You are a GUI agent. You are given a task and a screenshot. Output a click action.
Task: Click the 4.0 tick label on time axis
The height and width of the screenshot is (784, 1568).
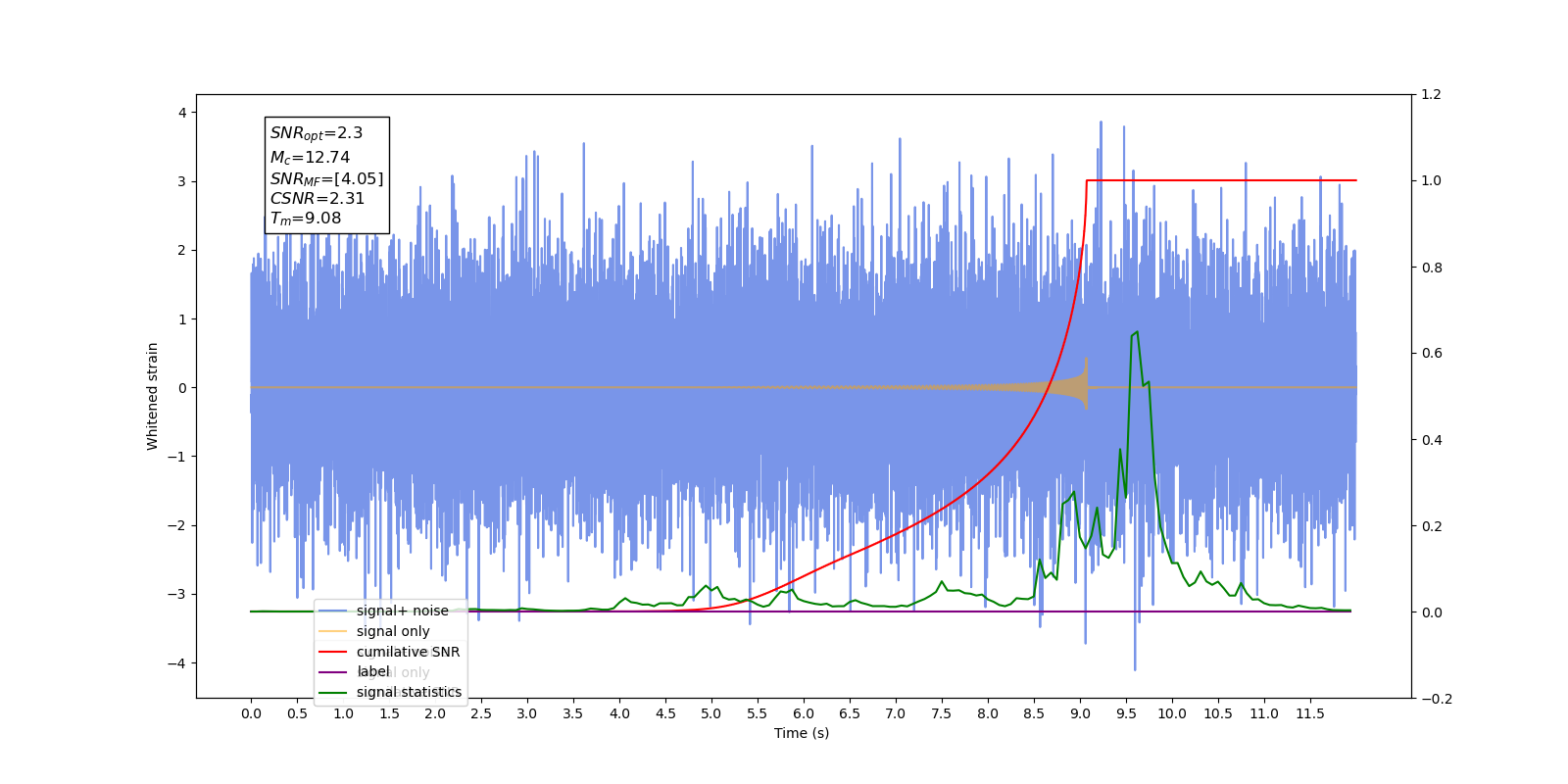(x=619, y=713)
